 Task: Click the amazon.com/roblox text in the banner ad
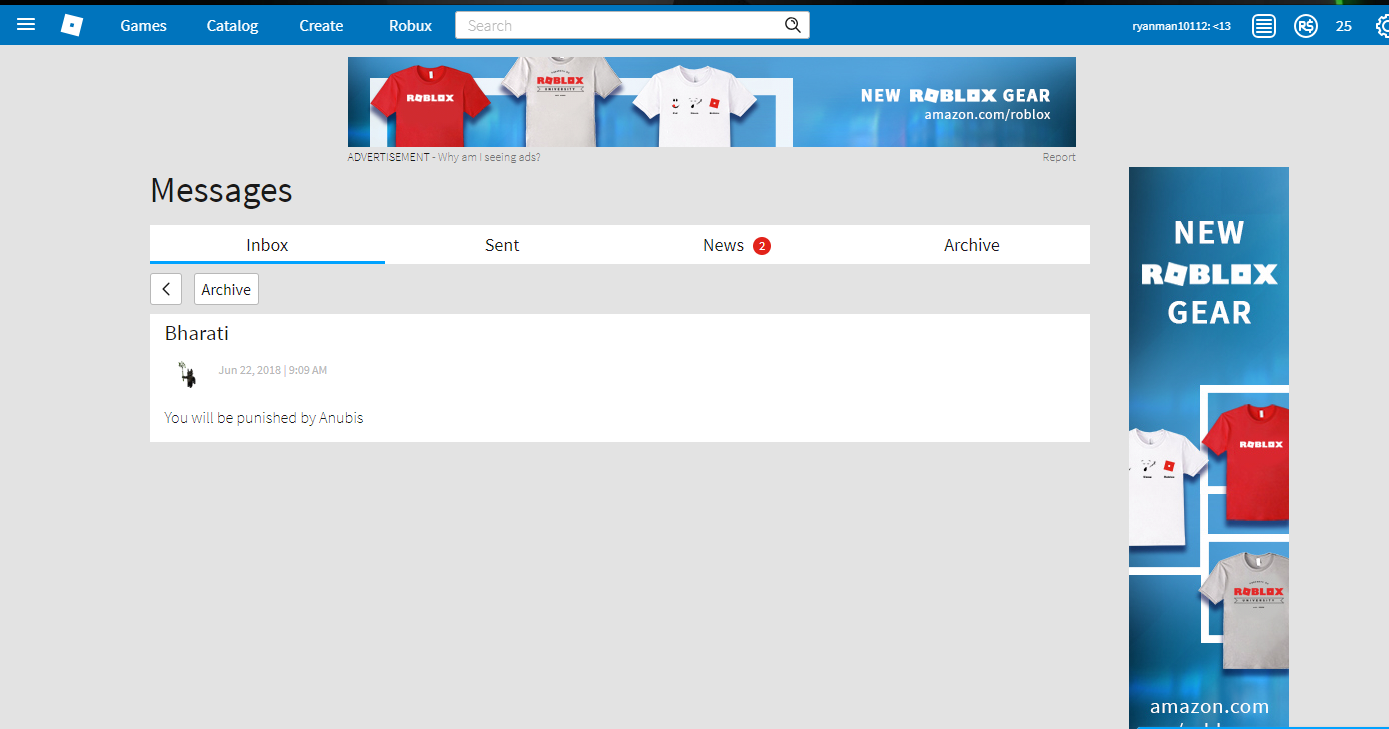(x=987, y=114)
